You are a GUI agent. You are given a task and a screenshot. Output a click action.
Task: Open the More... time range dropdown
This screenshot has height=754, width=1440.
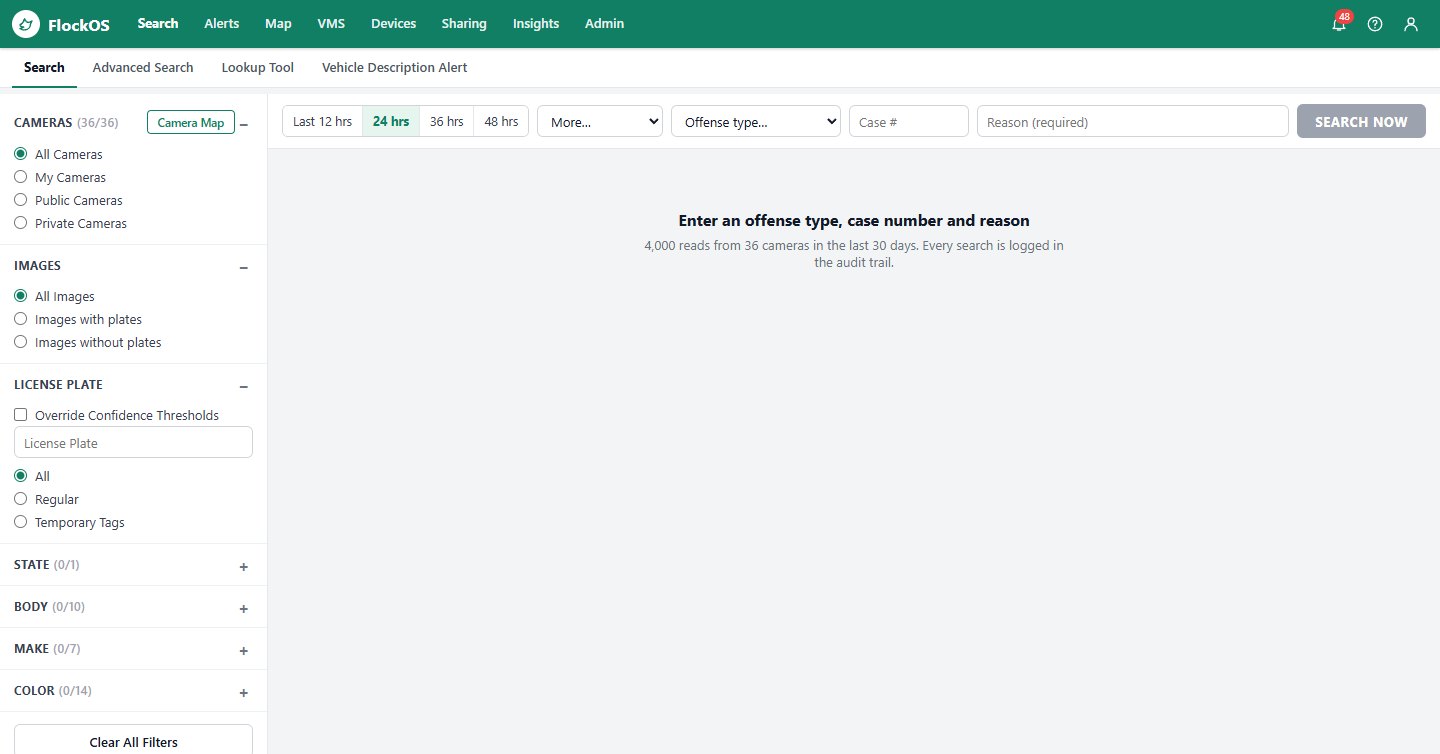click(x=600, y=121)
